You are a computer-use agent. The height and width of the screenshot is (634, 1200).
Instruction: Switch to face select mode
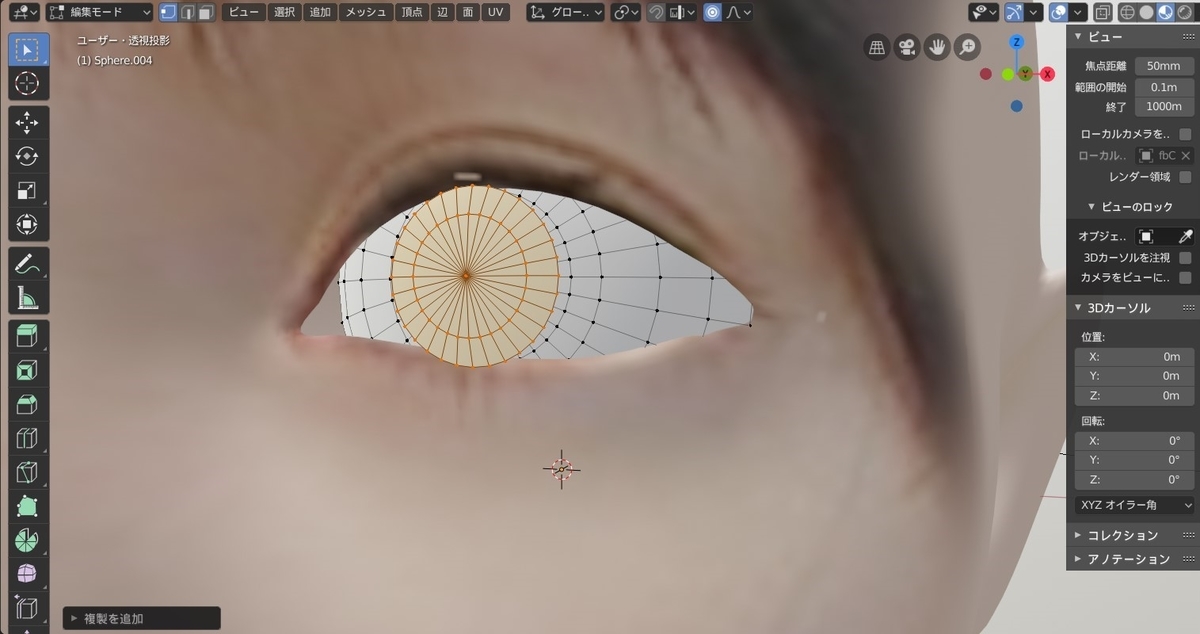(x=205, y=13)
